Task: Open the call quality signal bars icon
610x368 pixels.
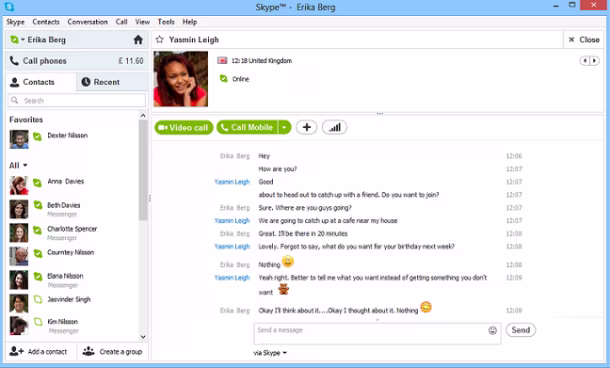Action: 335,127
